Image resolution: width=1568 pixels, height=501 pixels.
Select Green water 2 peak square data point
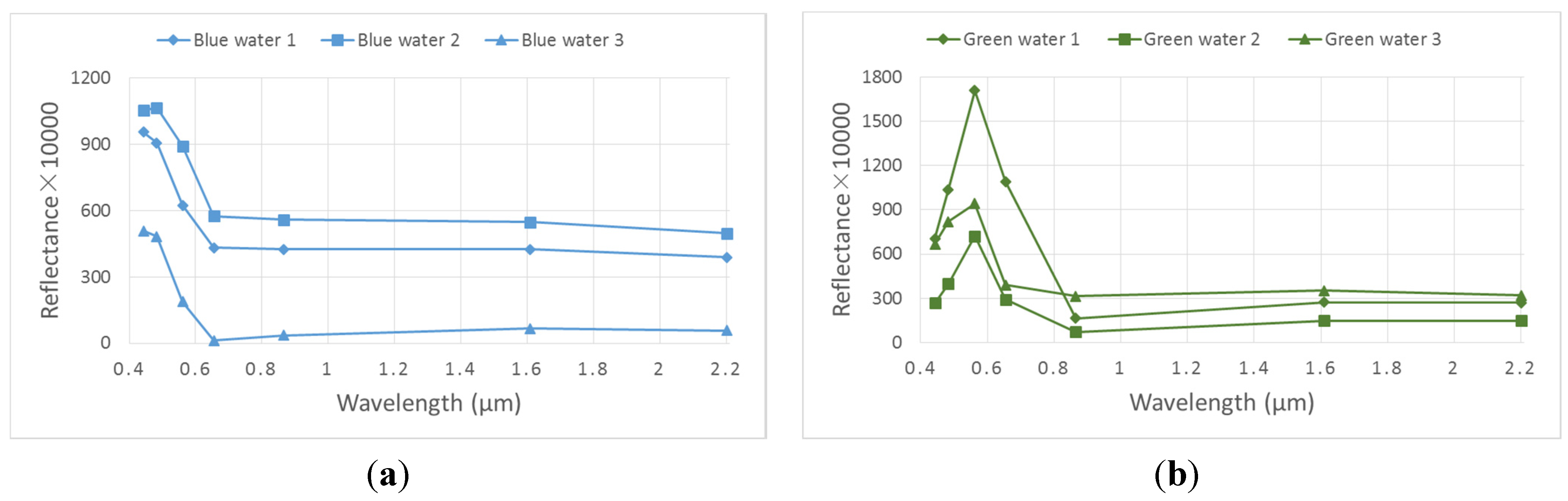[975, 237]
